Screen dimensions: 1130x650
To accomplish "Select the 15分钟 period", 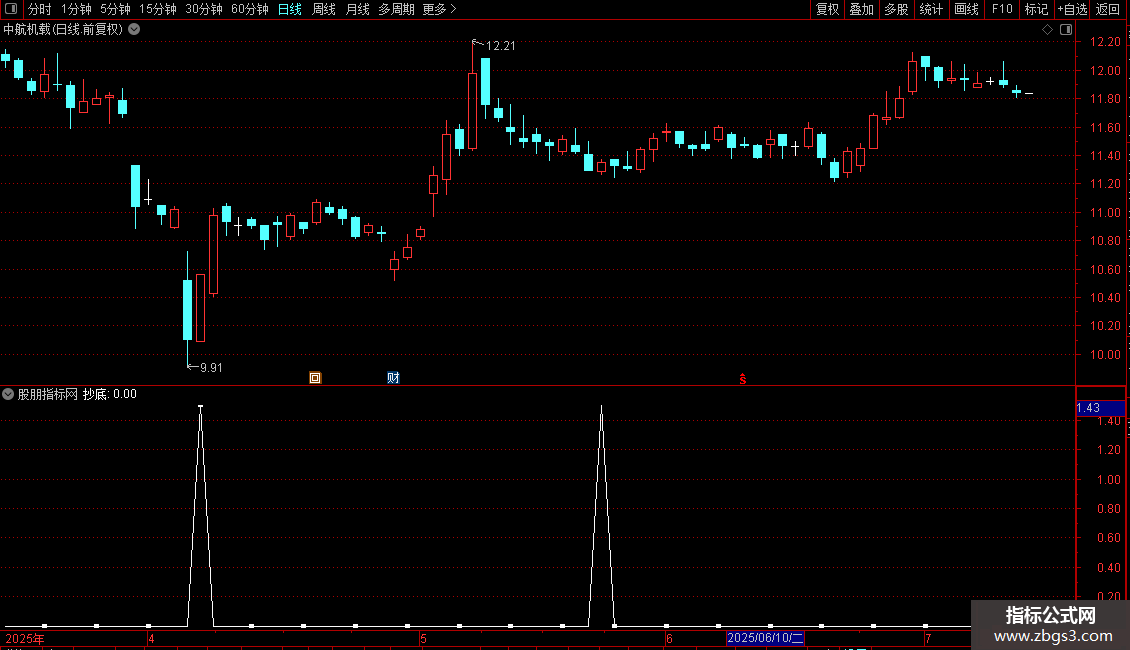I will click(158, 9).
